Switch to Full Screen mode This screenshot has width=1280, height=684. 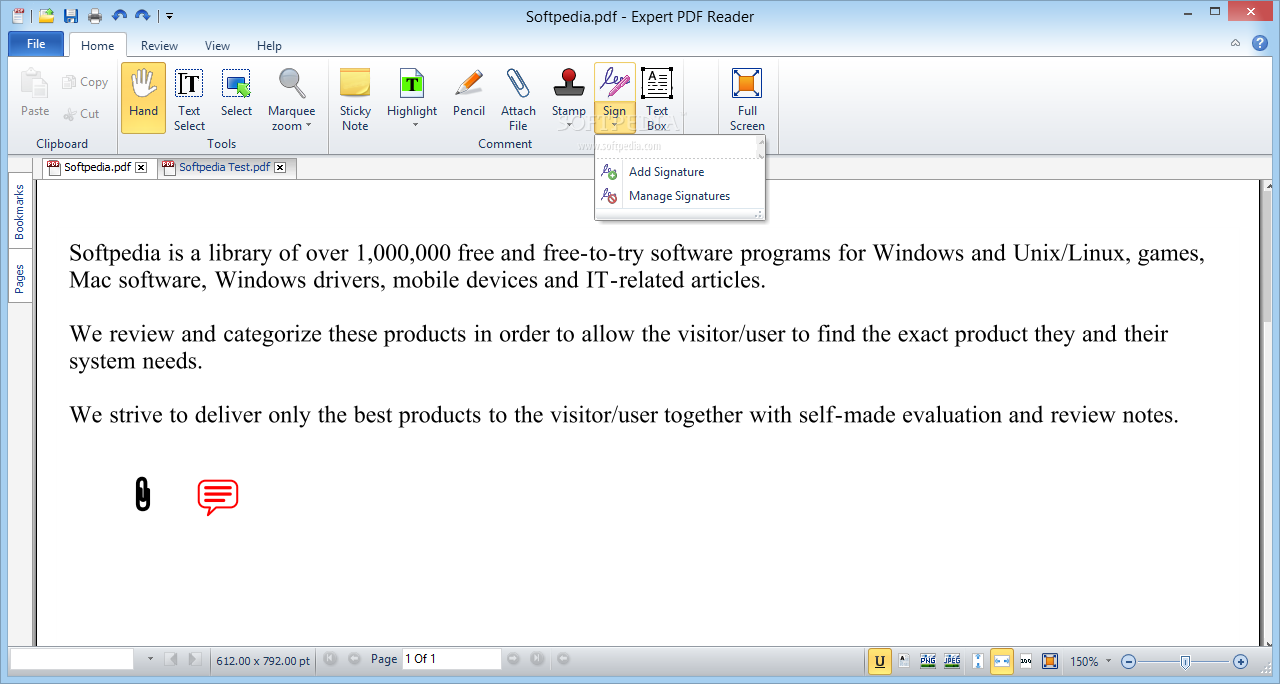[747, 97]
